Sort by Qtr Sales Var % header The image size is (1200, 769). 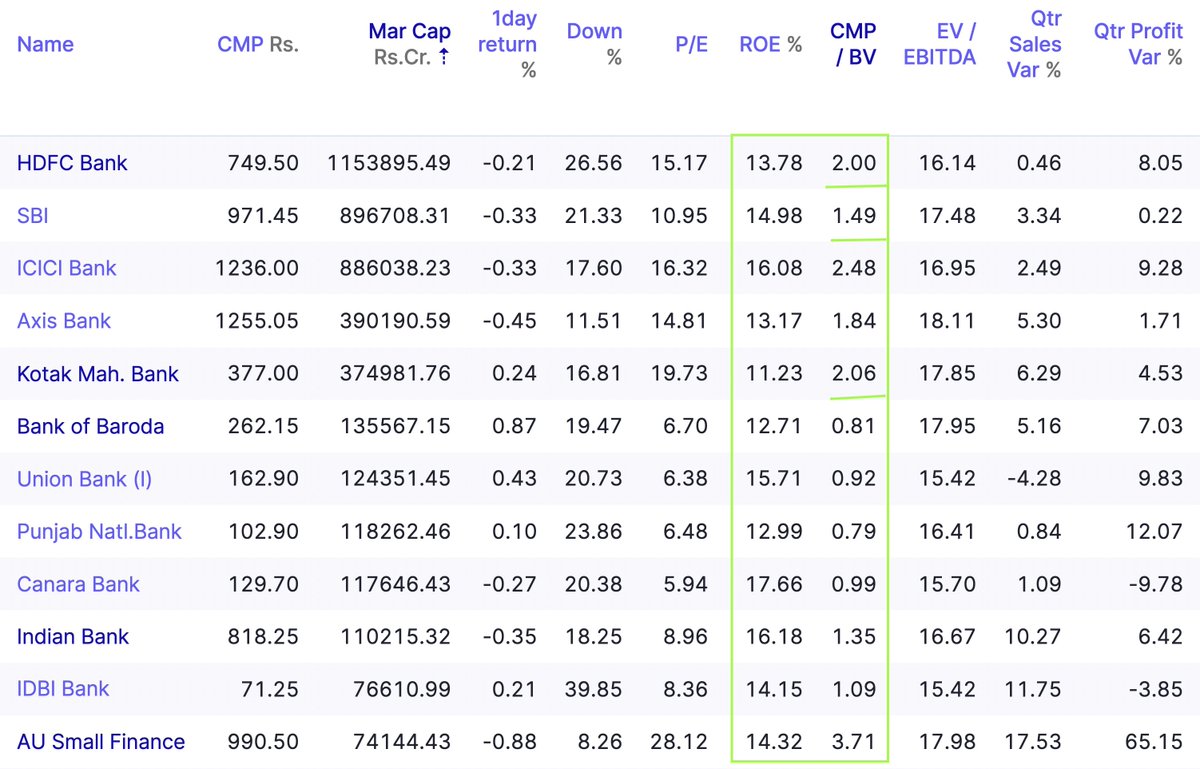click(x=1034, y=44)
